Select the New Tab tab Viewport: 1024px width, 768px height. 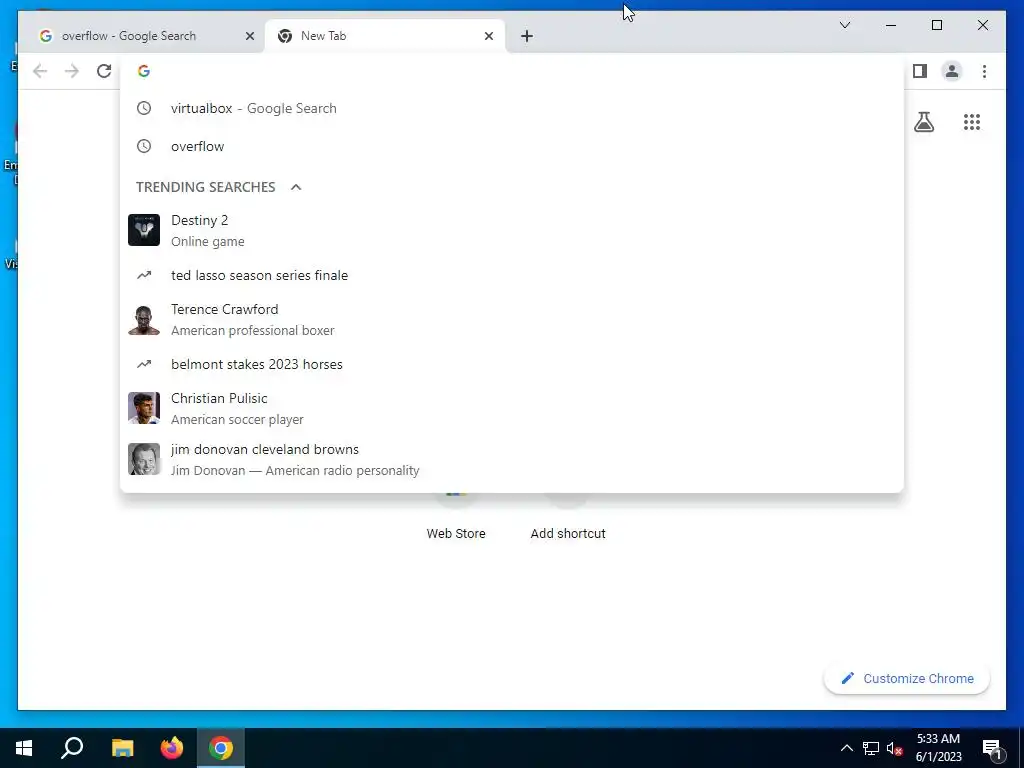click(x=385, y=36)
